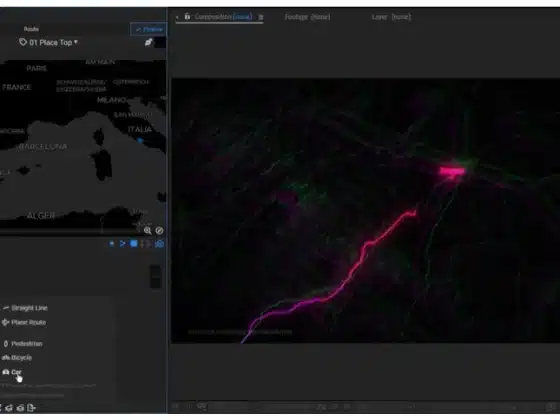
Task: Click the PARIS label on the map
Action: [36, 68]
